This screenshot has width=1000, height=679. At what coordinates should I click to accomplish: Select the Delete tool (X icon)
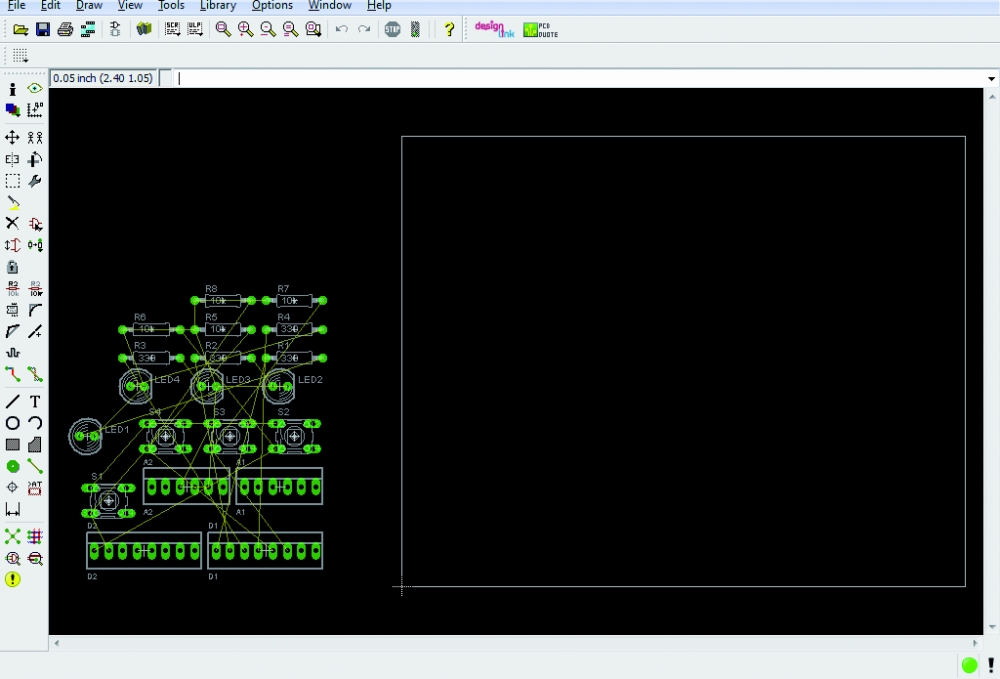point(12,223)
